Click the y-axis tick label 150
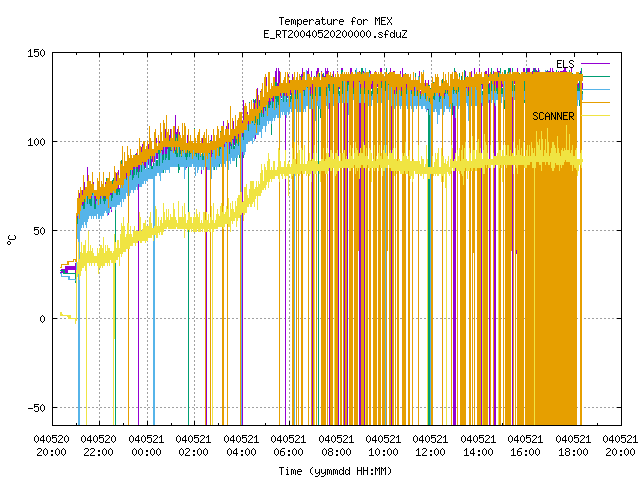640x480 pixels. [x=36, y=53]
